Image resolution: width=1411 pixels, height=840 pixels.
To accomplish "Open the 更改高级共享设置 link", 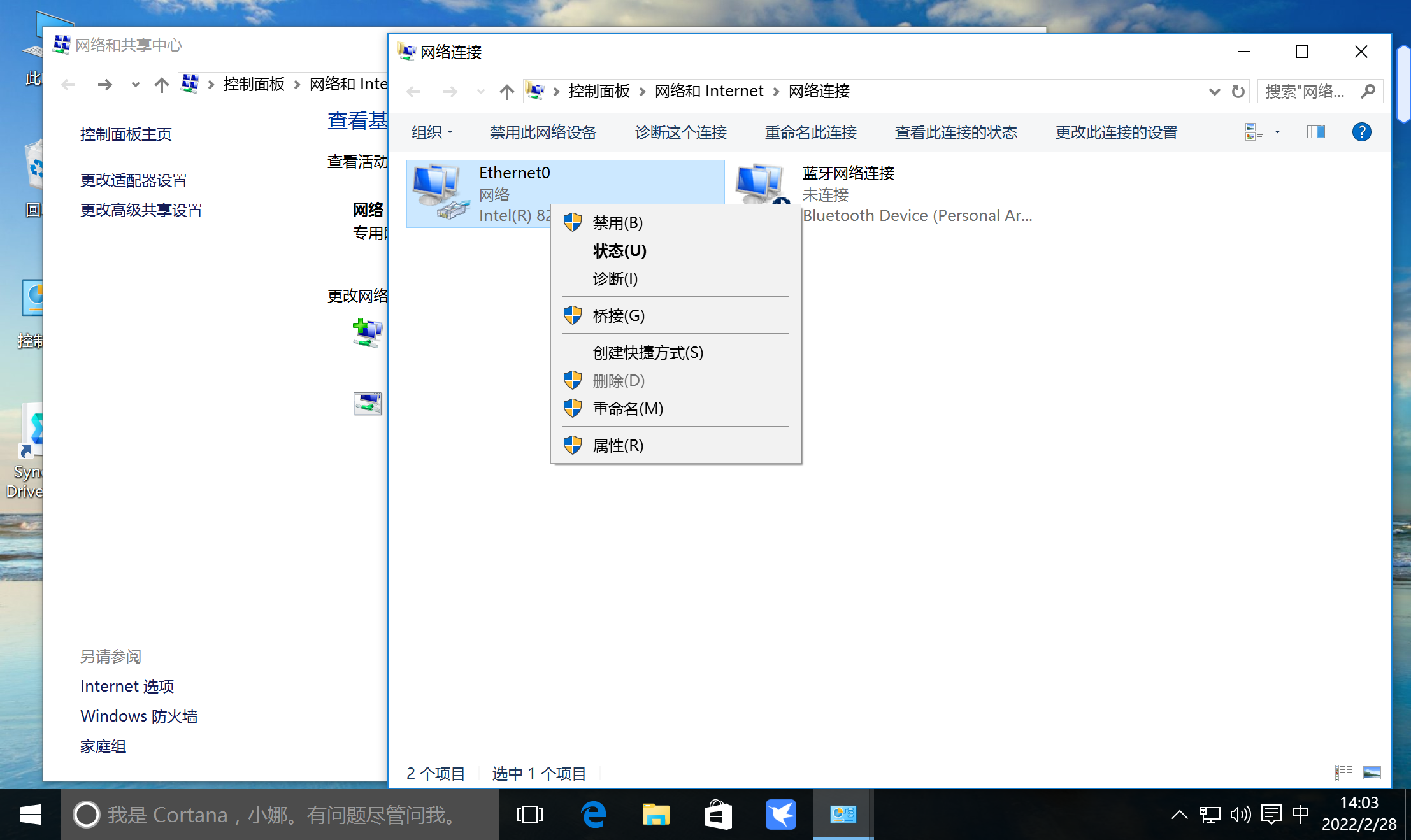I will (x=141, y=210).
